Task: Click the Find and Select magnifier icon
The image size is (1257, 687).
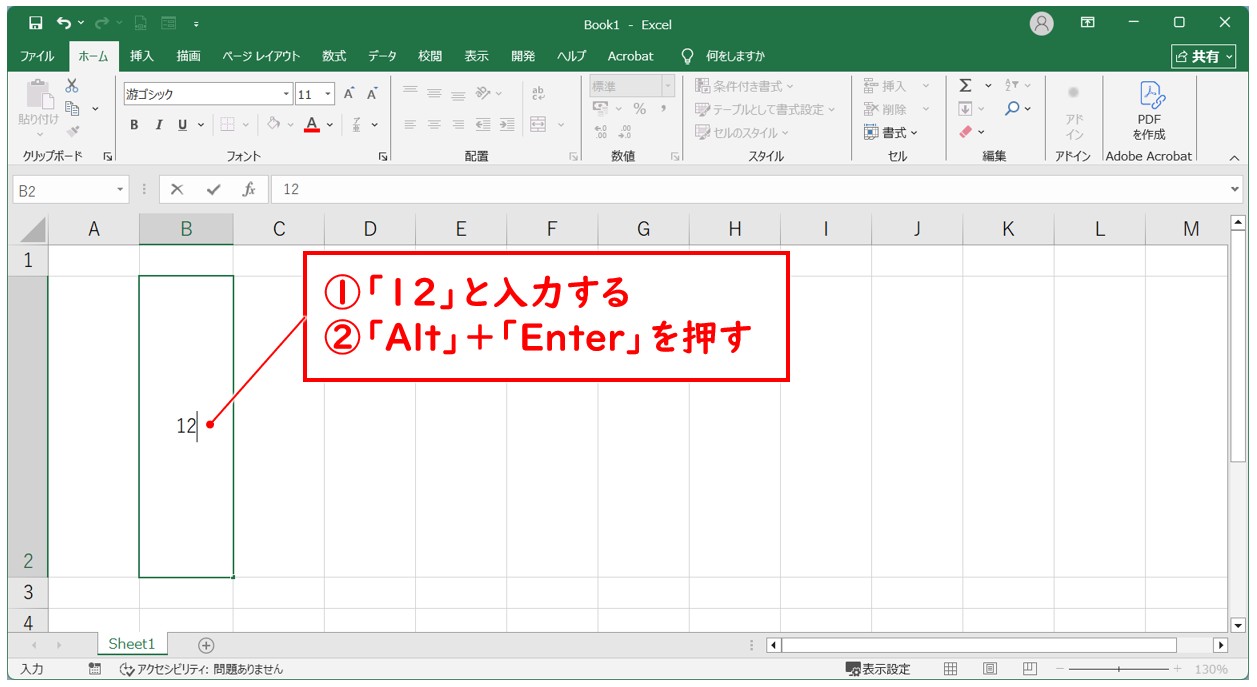Action: coord(1013,108)
